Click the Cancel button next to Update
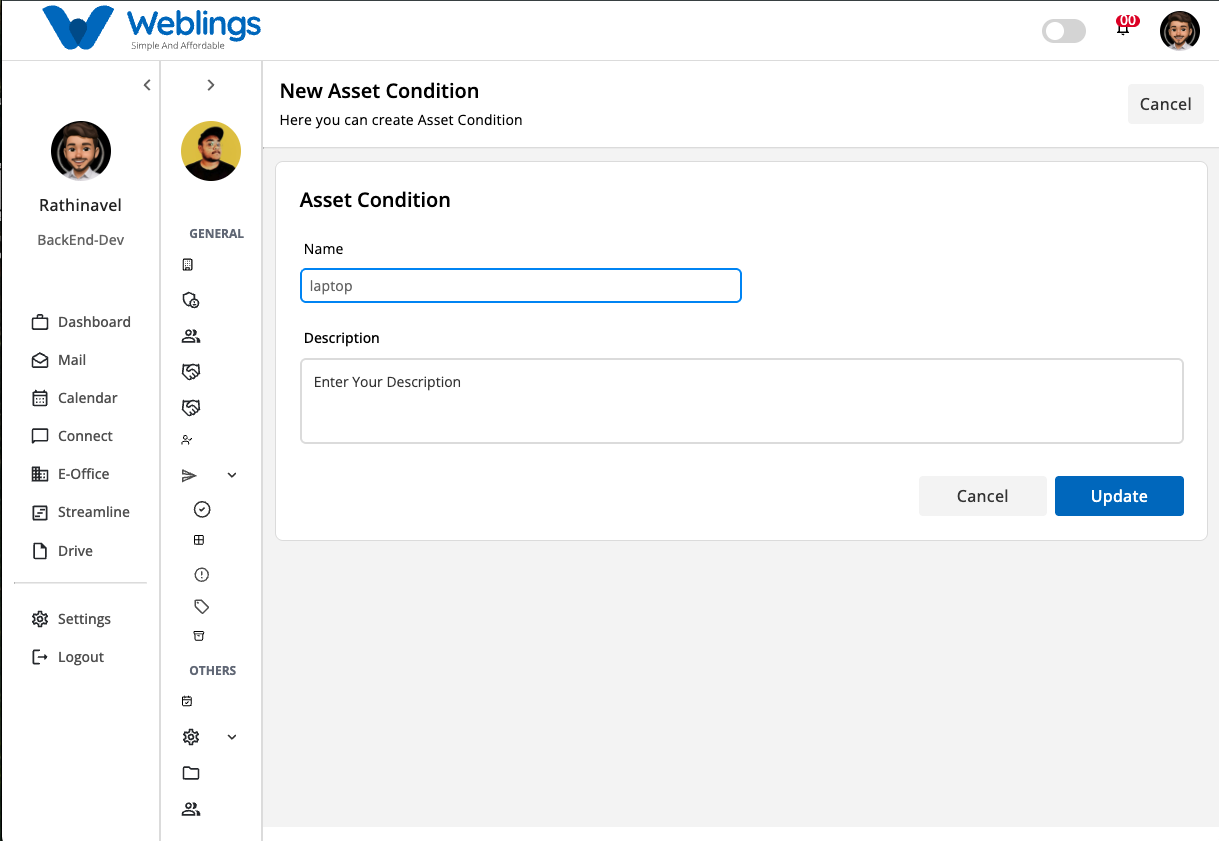 [982, 496]
